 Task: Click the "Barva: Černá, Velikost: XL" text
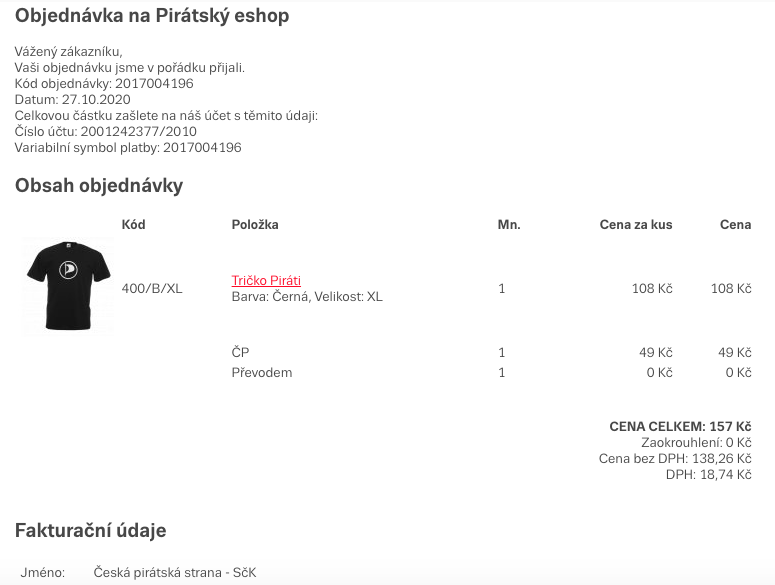point(307,297)
